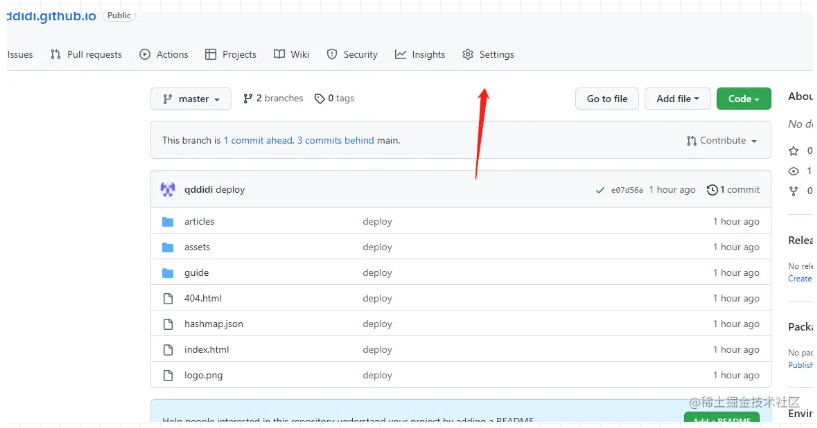Click the Settings gear icon

tap(468, 54)
